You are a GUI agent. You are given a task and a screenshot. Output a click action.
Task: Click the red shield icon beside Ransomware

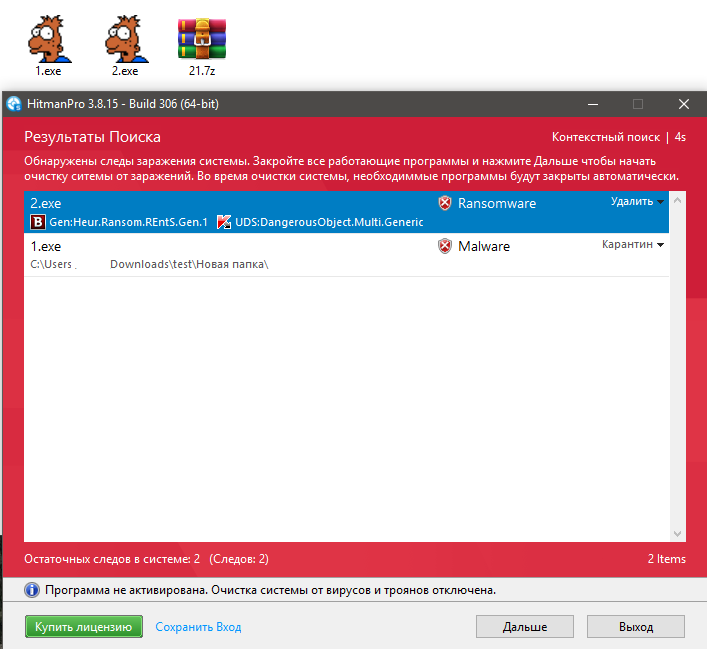click(x=445, y=203)
